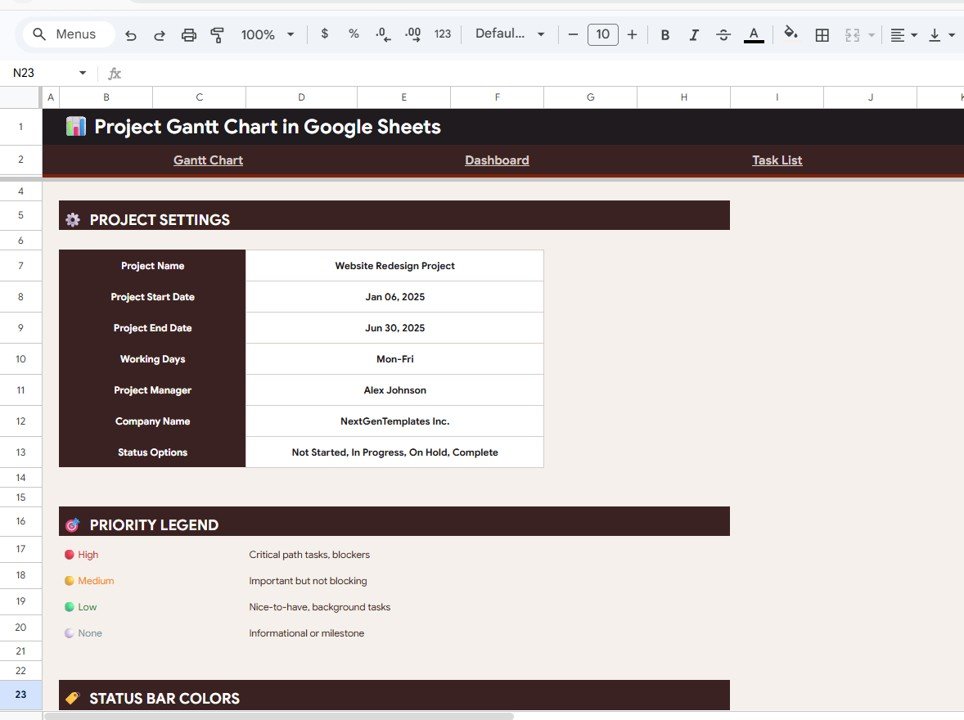Print the spreadsheet
964x720 pixels.
188,33
